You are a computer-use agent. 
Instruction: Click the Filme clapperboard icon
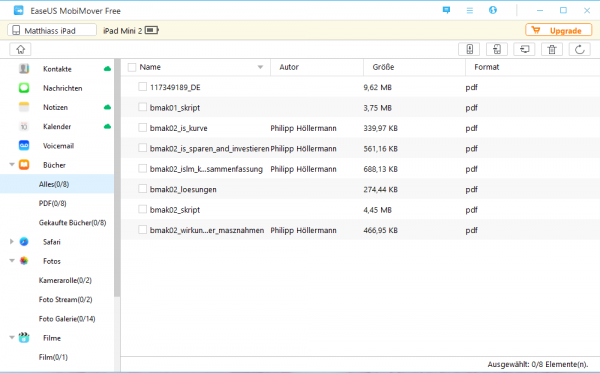point(24,338)
